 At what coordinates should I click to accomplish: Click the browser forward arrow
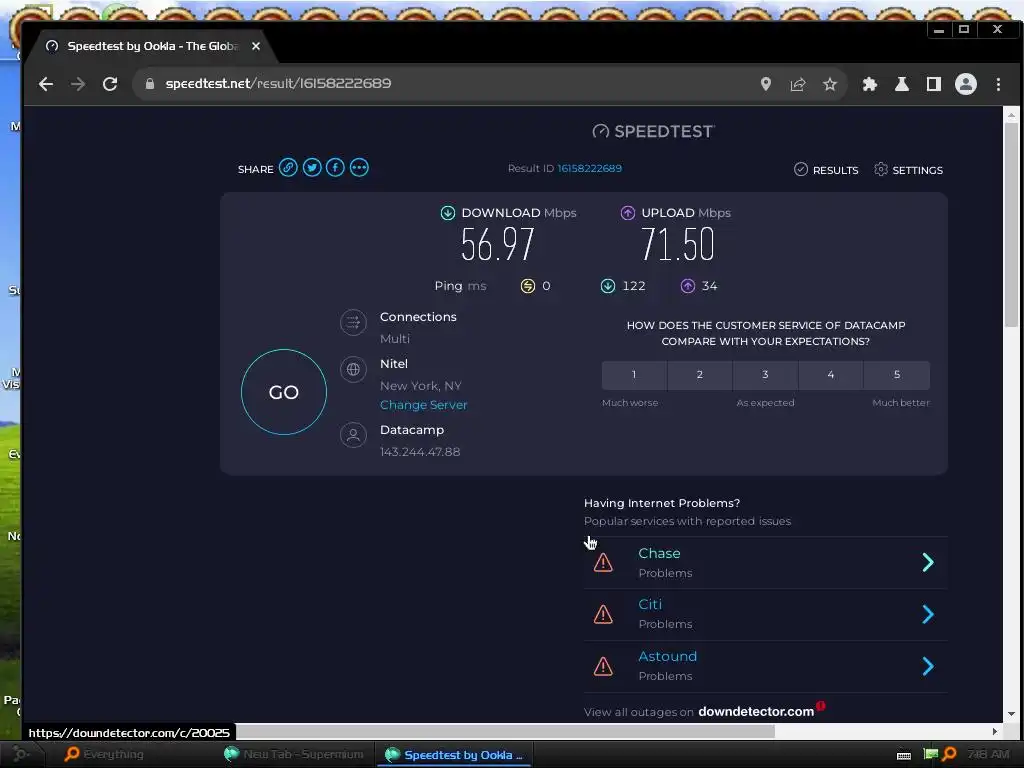pos(78,84)
